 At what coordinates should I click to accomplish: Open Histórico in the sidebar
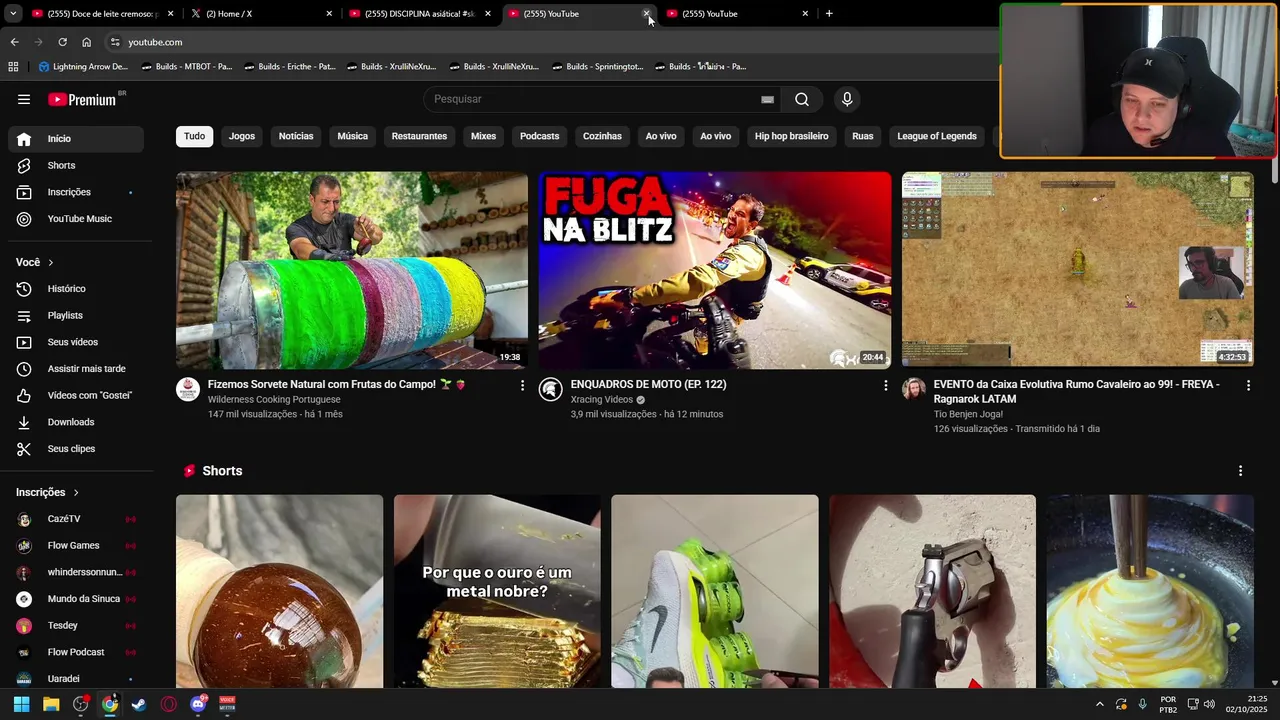pos(76,289)
